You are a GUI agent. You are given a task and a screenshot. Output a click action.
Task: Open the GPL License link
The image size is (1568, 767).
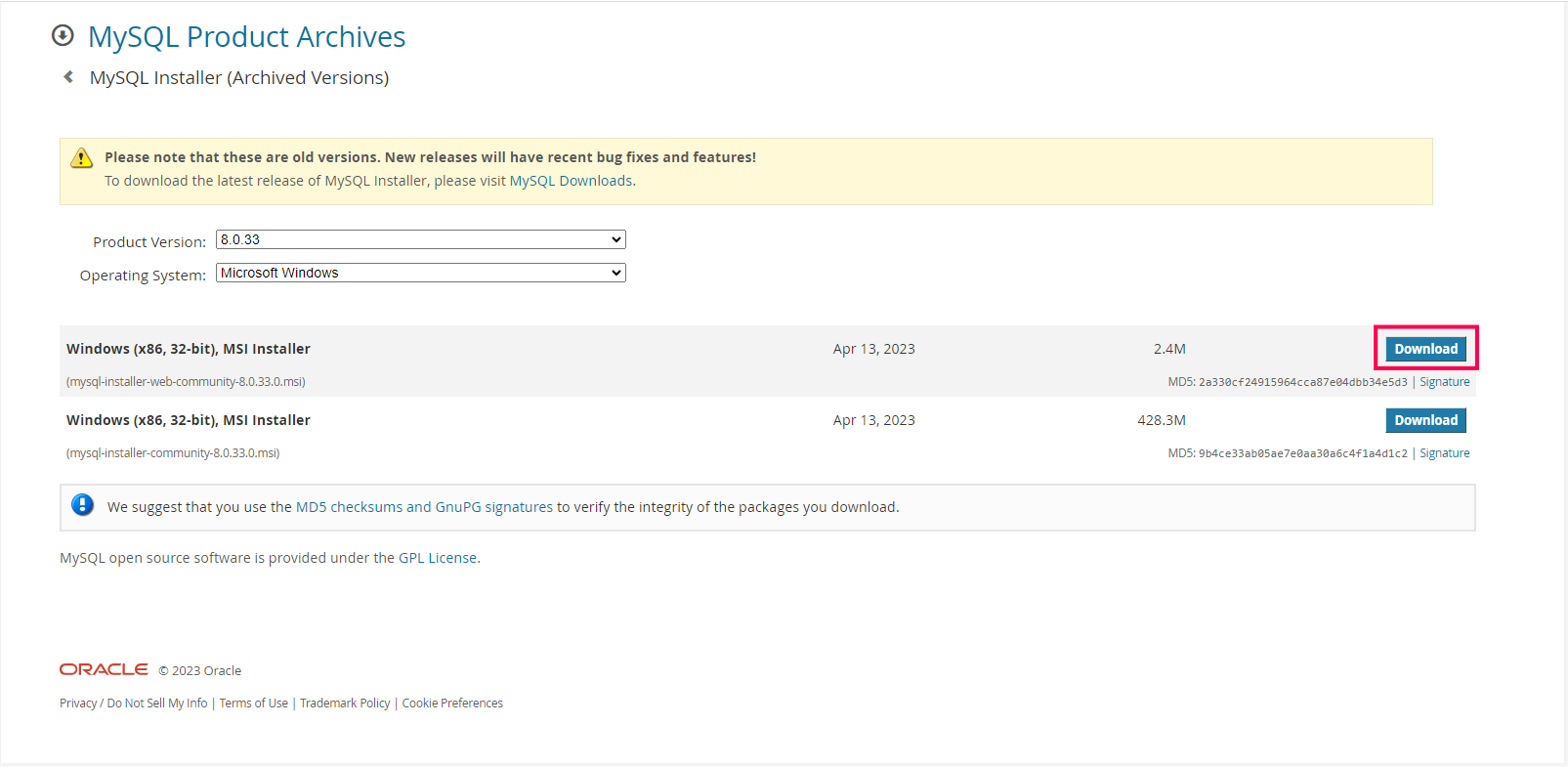pos(438,558)
